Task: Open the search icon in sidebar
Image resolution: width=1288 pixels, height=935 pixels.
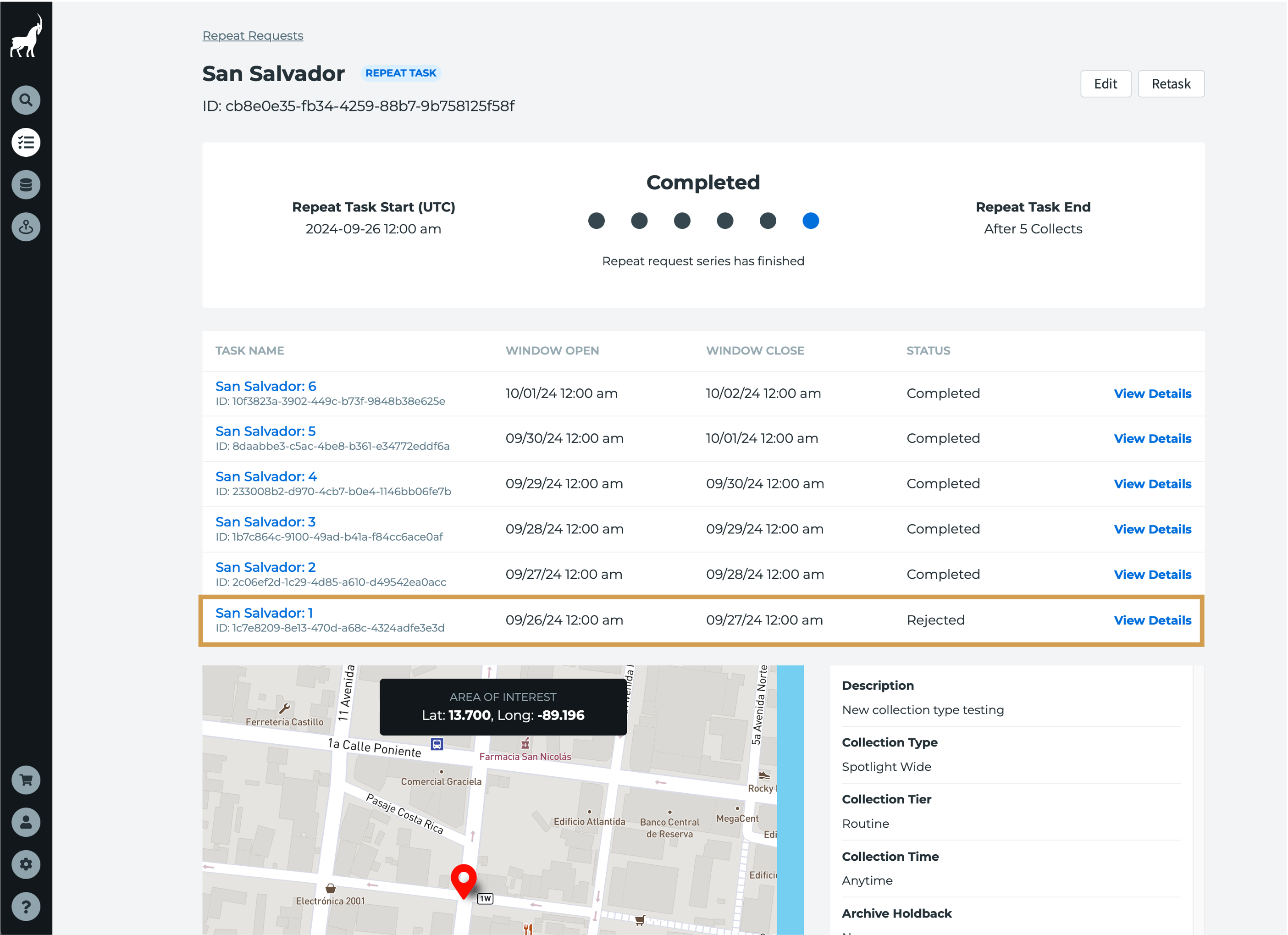Action: (x=26, y=100)
